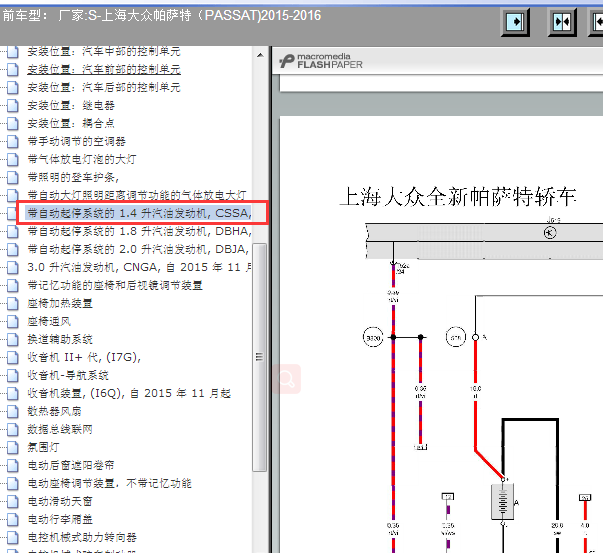The width and height of the screenshot is (603, 553).
Task: Click document icon beside 散热器风扇
Action: [x=13, y=411]
